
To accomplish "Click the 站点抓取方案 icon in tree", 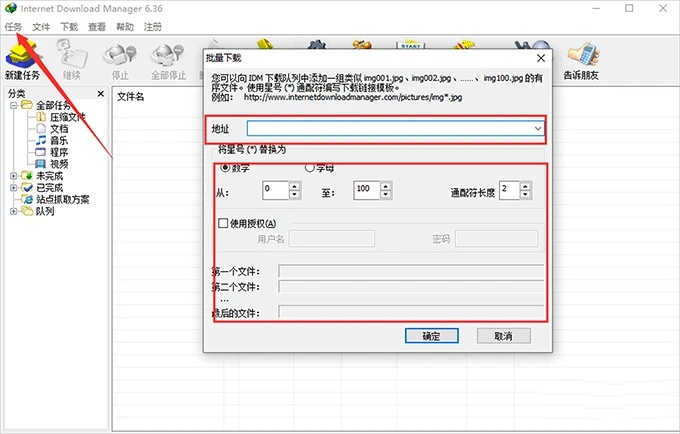I will click(x=27, y=199).
